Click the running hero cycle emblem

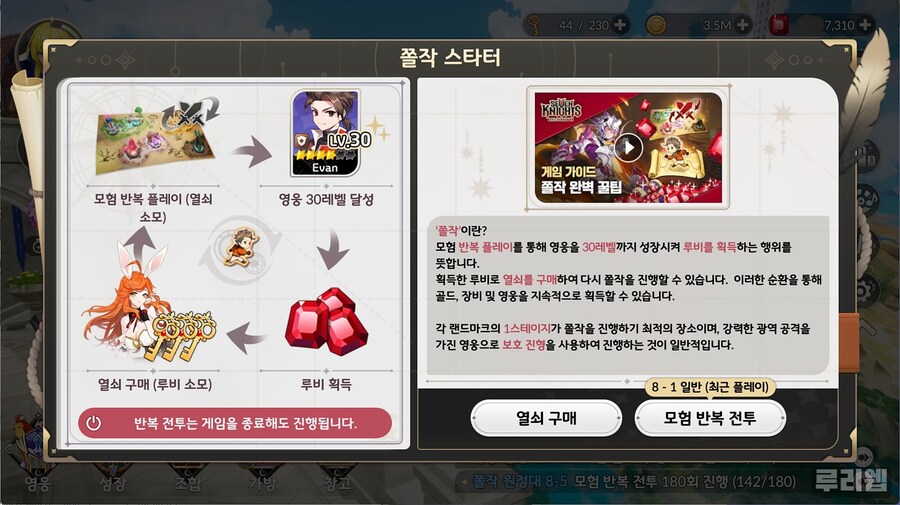click(241, 249)
